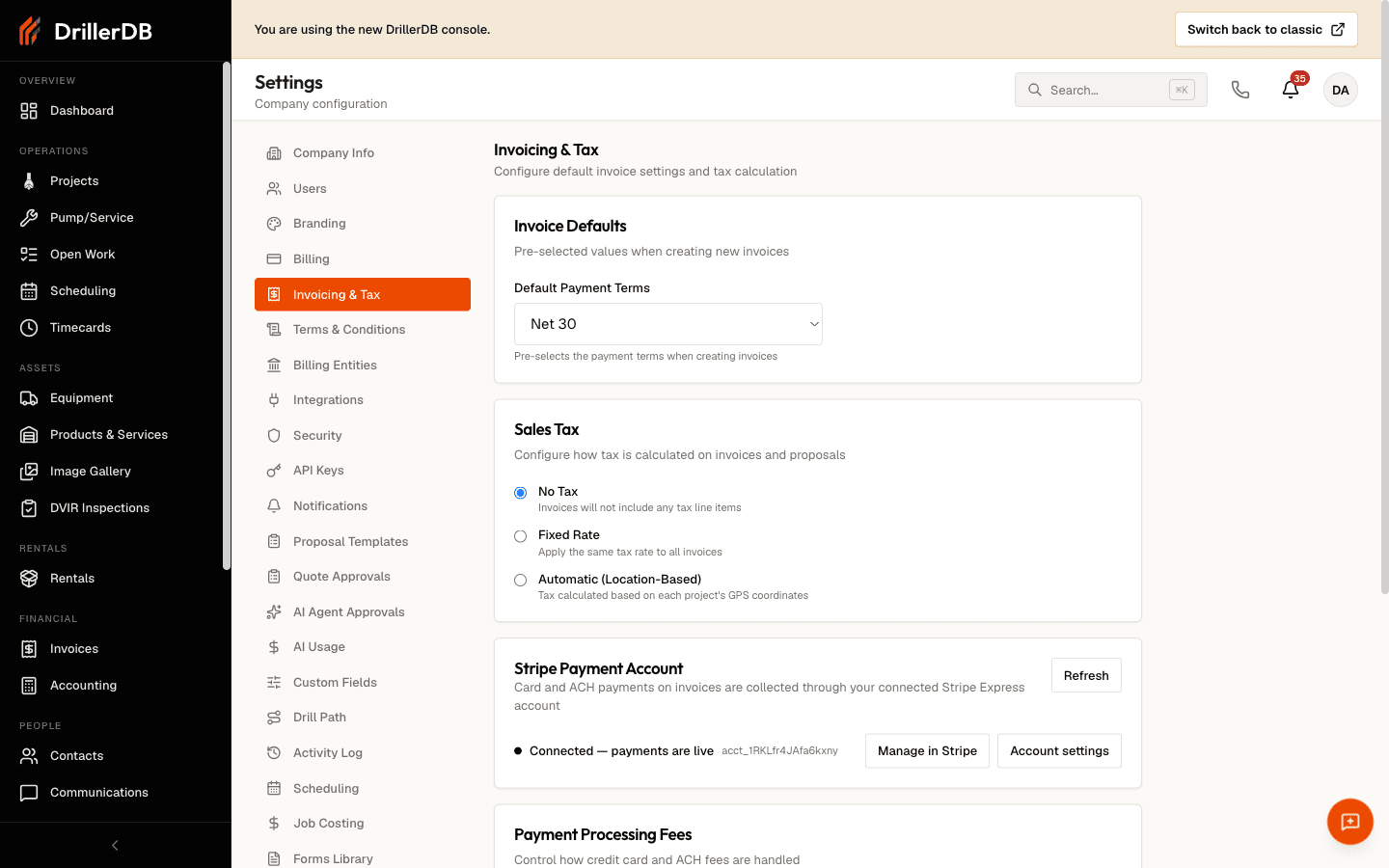Click the Invoices receipt icon
Image resolution: width=1389 pixels, height=868 pixels.
click(29, 649)
